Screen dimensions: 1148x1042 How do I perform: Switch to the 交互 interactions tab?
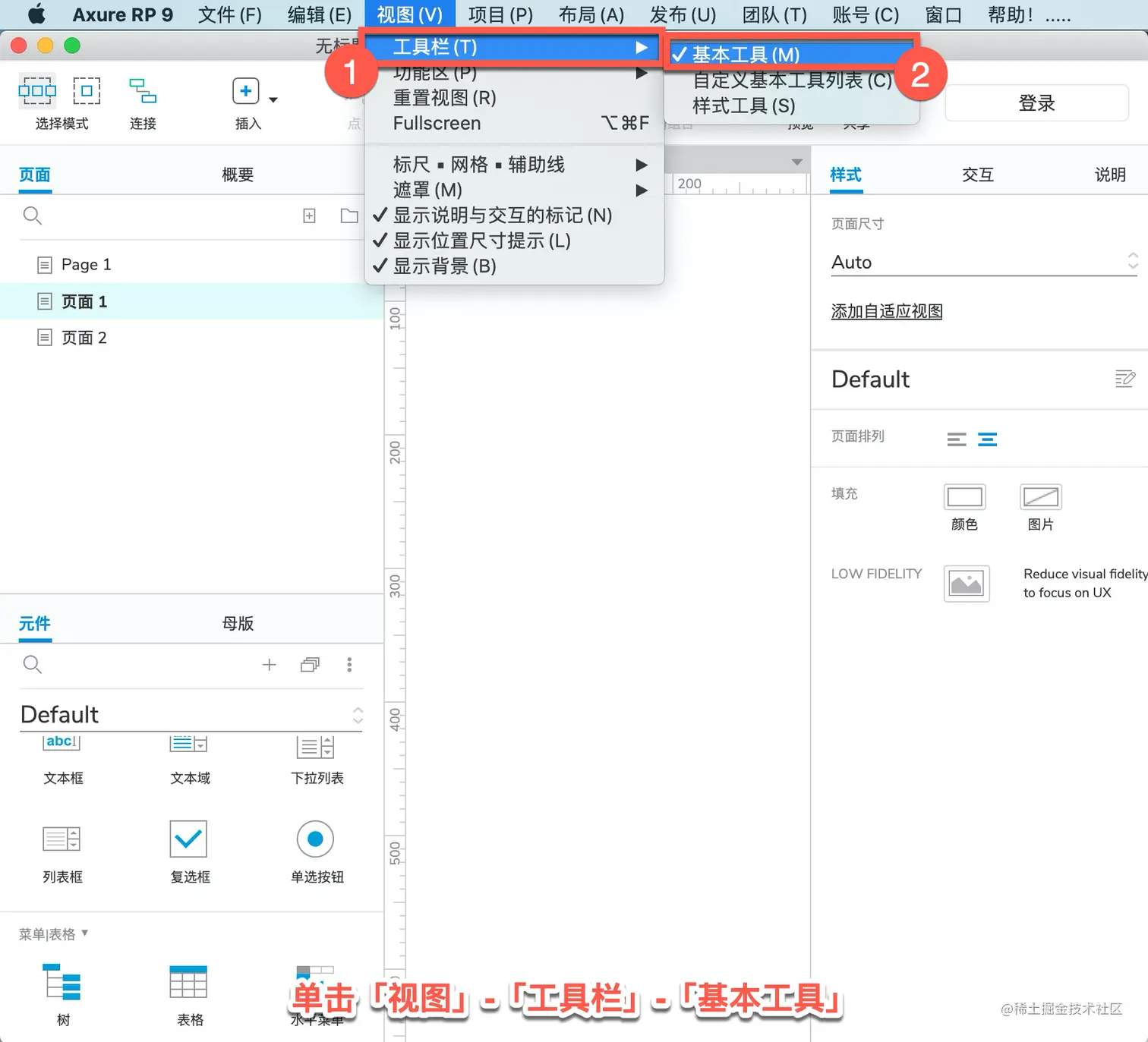point(978,175)
